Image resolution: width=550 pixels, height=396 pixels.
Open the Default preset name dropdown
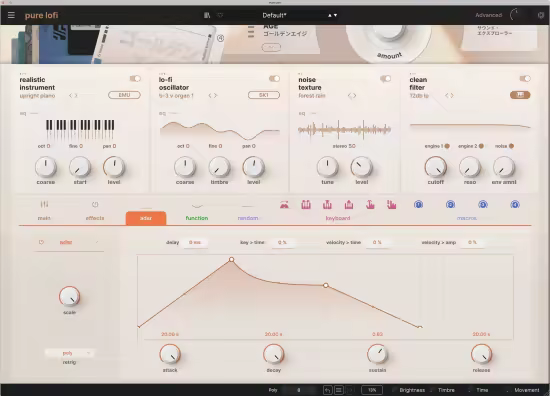274,15
